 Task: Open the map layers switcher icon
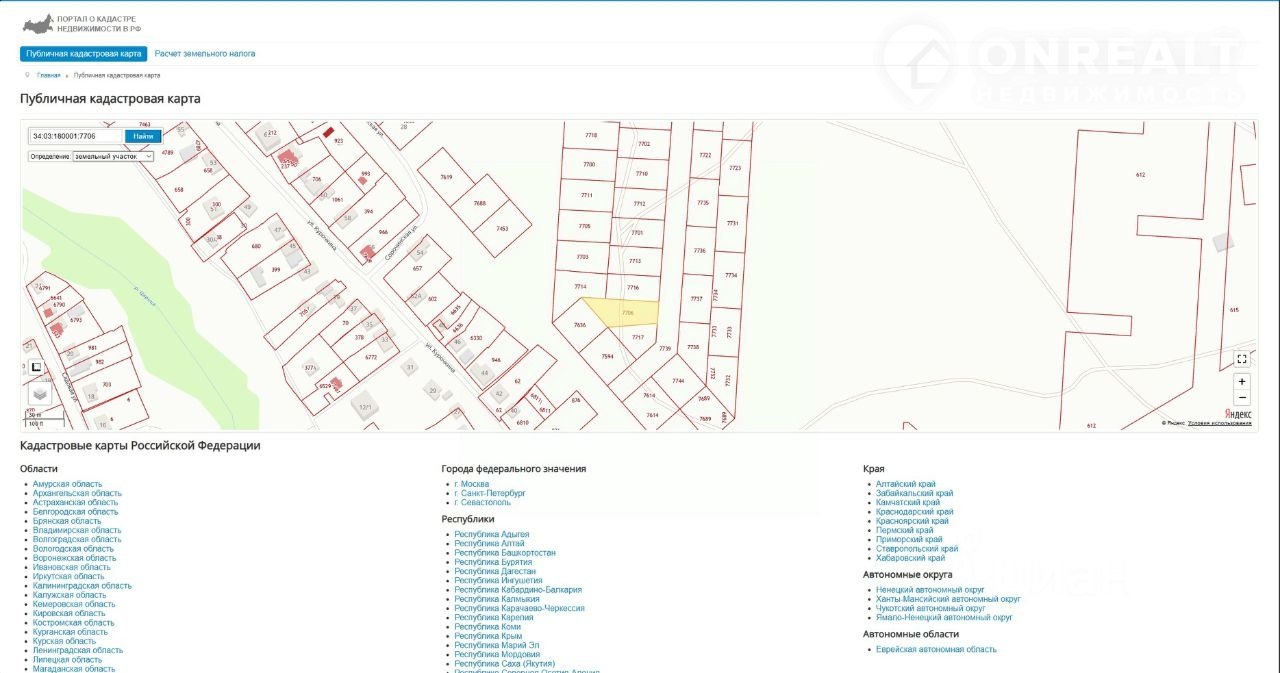pos(39,393)
